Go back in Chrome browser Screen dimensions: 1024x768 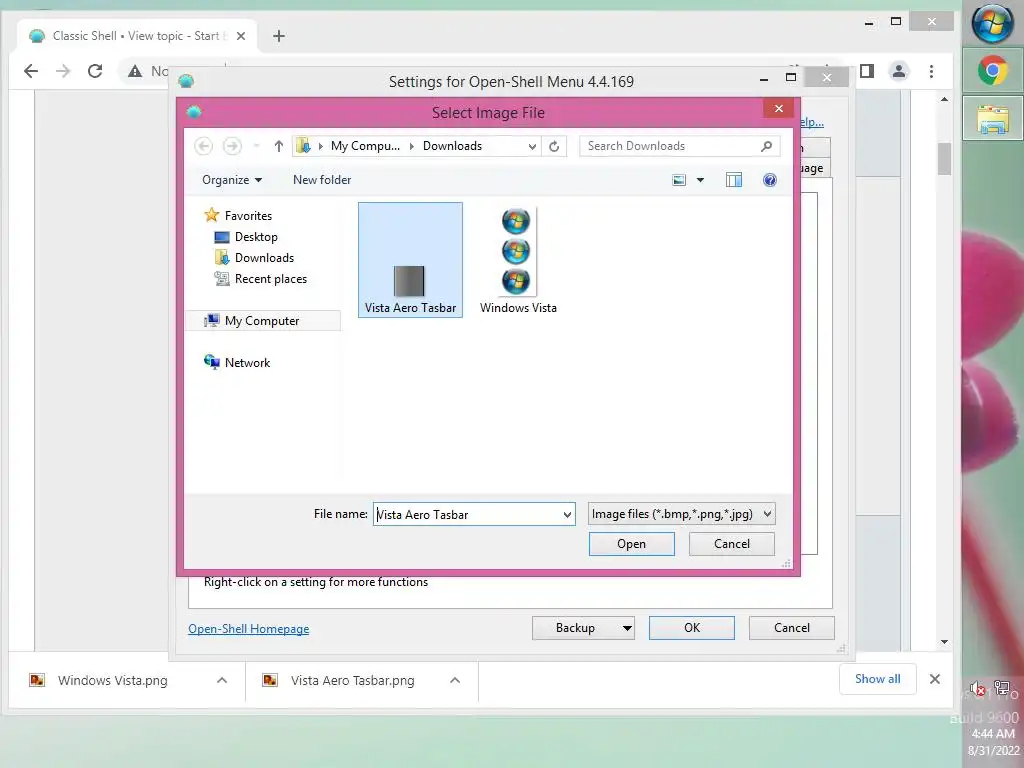tap(31, 71)
